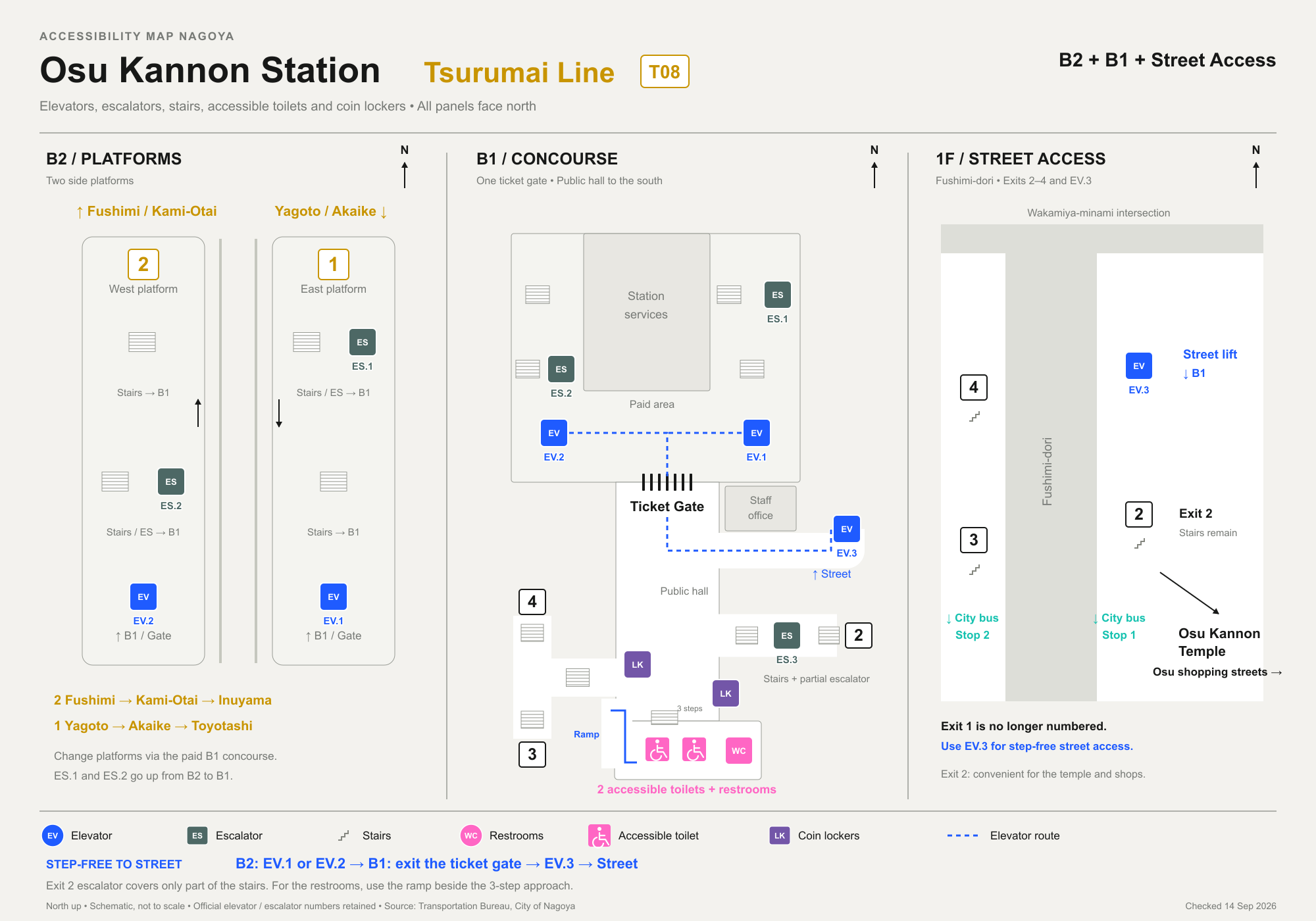Select the coin locker icon beside Public hall stairs

[638, 664]
